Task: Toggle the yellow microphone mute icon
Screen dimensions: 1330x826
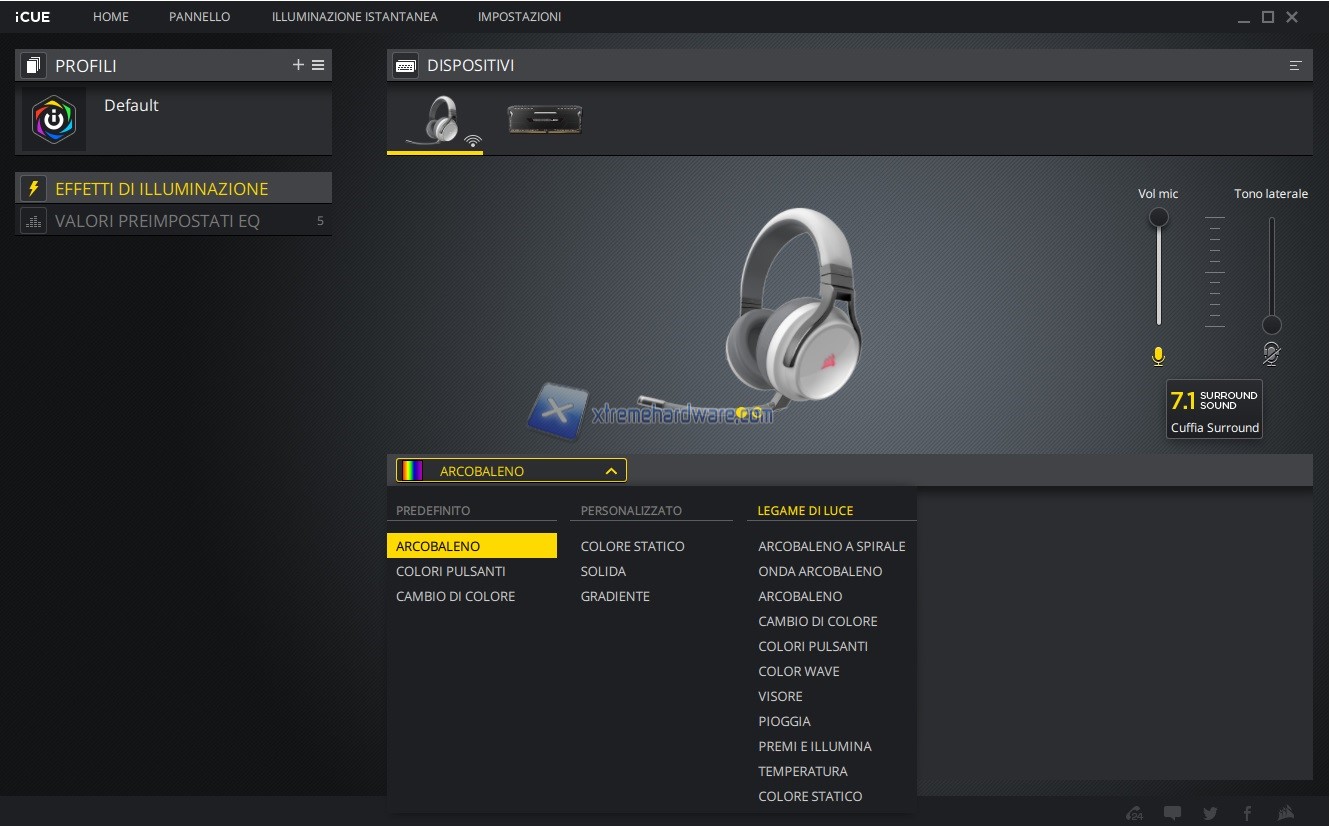Action: tap(1158, 355)
